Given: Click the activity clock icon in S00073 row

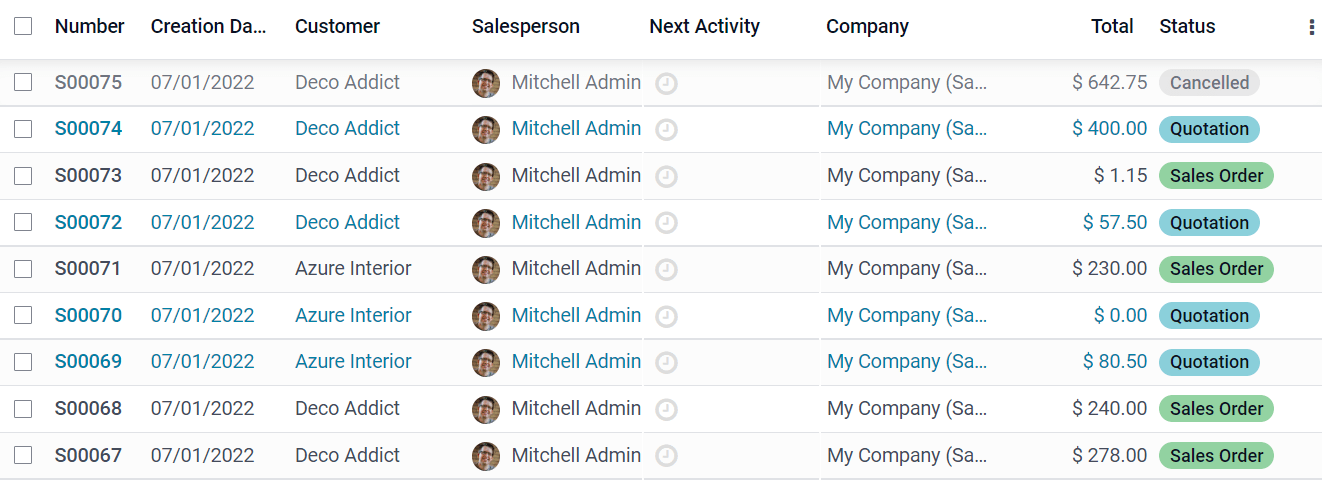Looking at the screenshot, I should (x=666, y=176).
